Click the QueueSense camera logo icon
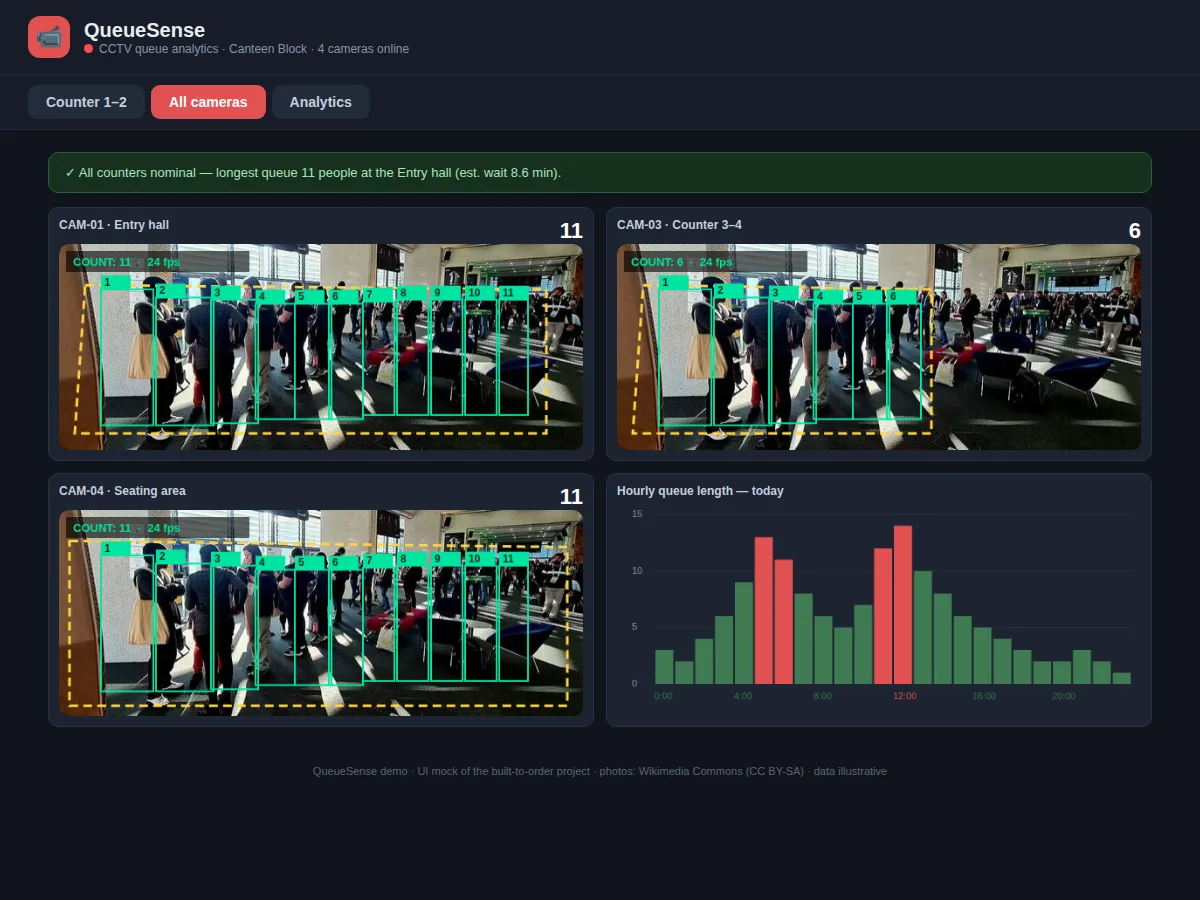 [x=49, y=37]
